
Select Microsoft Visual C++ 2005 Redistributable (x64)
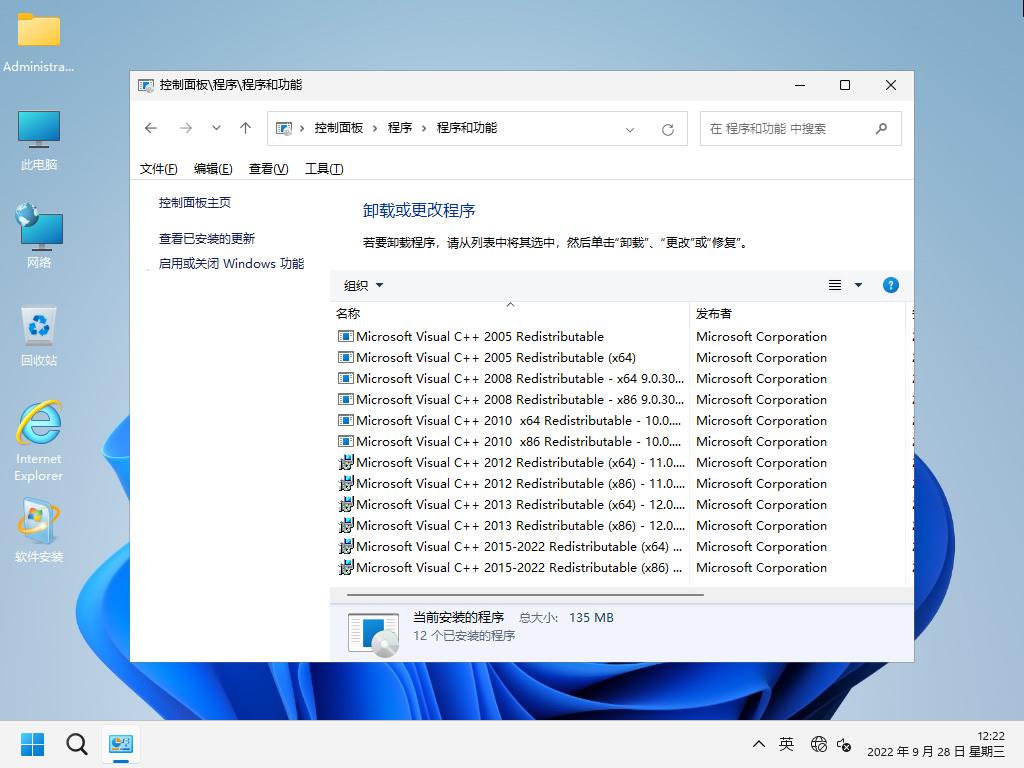(495, 357)
